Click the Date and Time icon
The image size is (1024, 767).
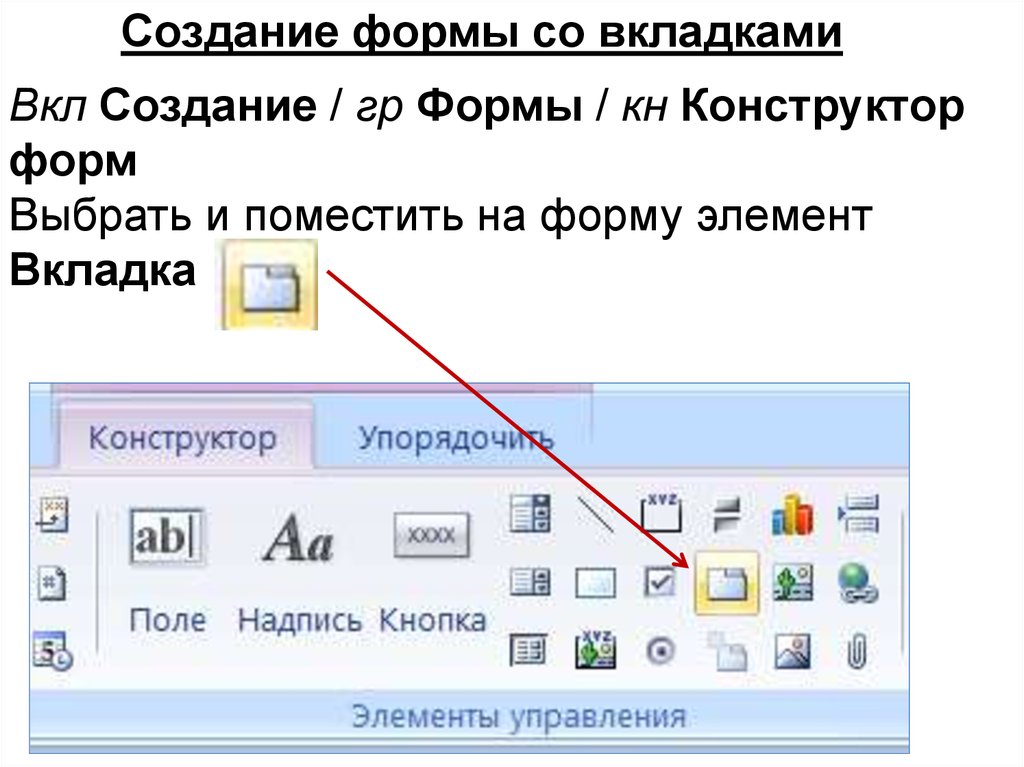point(50,650)
